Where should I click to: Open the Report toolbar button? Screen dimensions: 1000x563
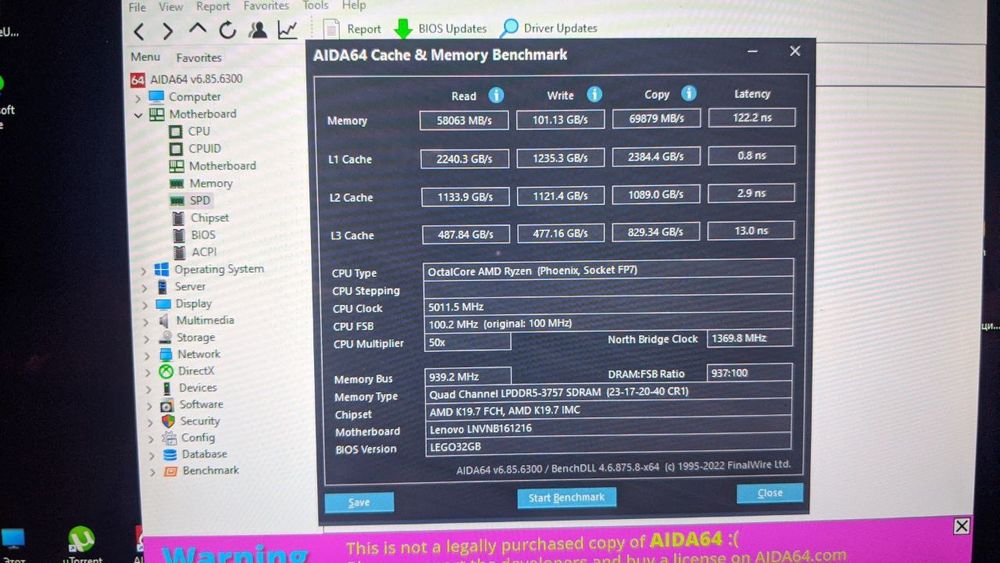click(x=352, y=29)
